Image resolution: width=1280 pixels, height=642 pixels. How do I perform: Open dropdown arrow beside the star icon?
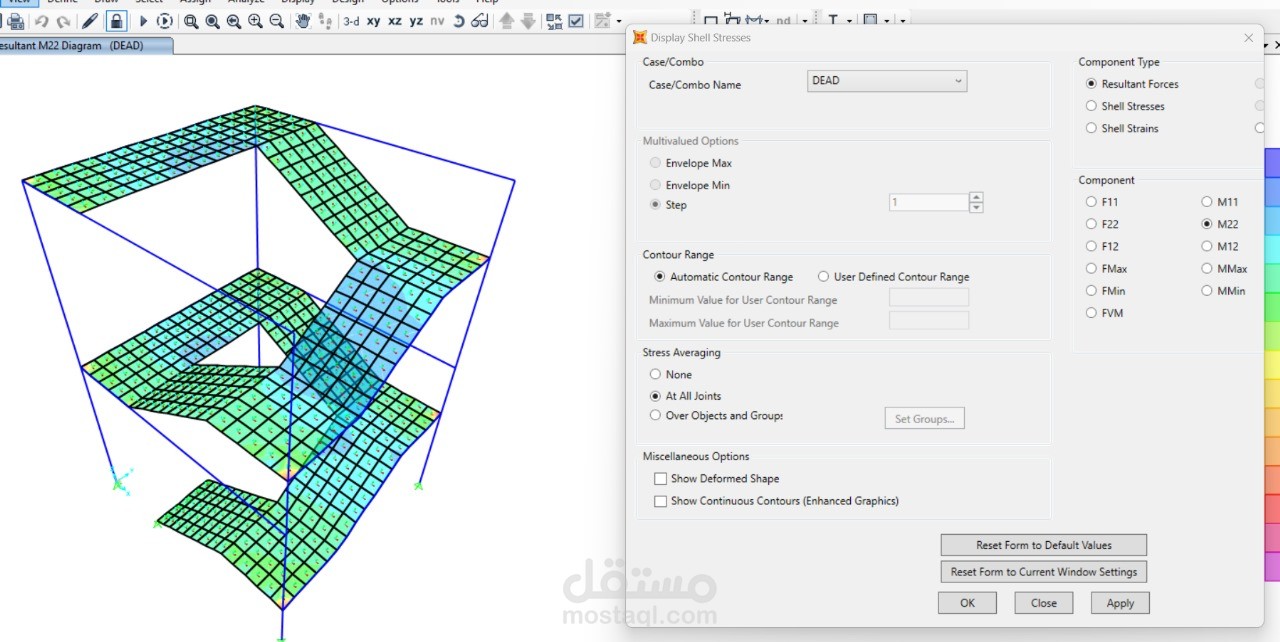619,22
